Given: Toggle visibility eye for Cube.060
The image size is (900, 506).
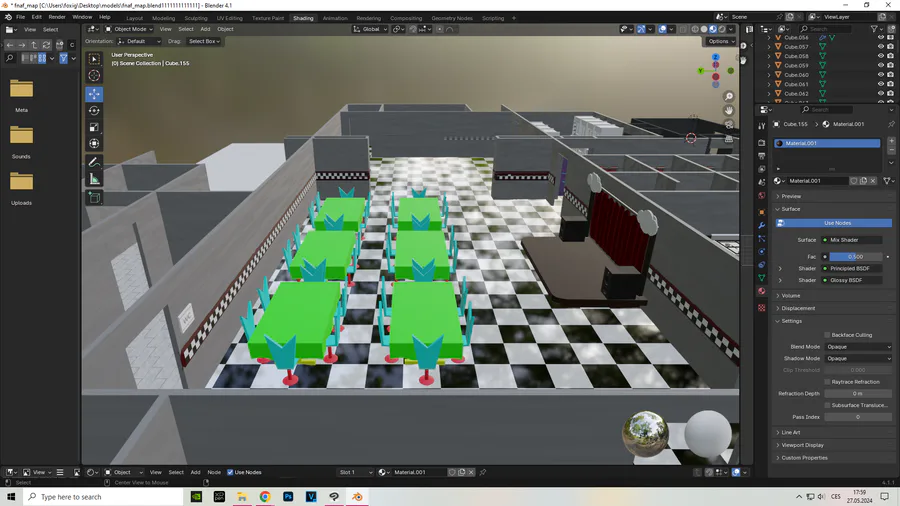Looking at the screenshot, I should (x=880, y=75).
